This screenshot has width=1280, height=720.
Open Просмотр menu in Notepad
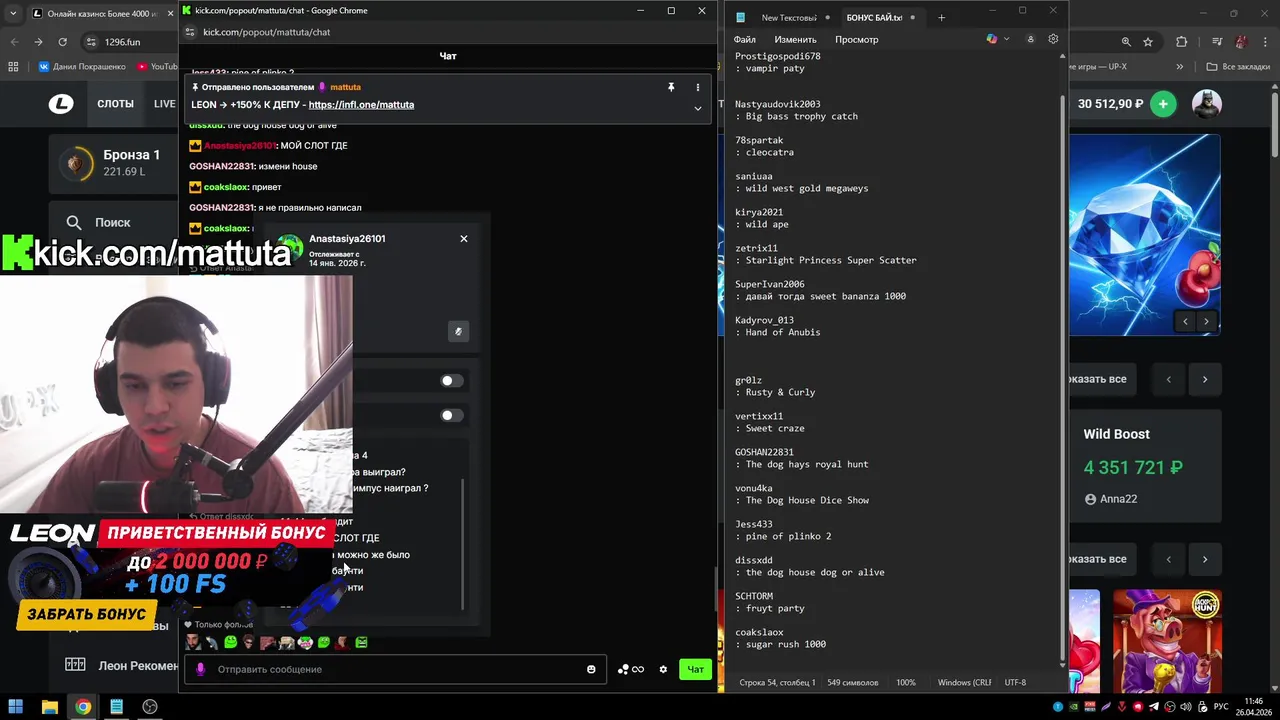point(856,39)
